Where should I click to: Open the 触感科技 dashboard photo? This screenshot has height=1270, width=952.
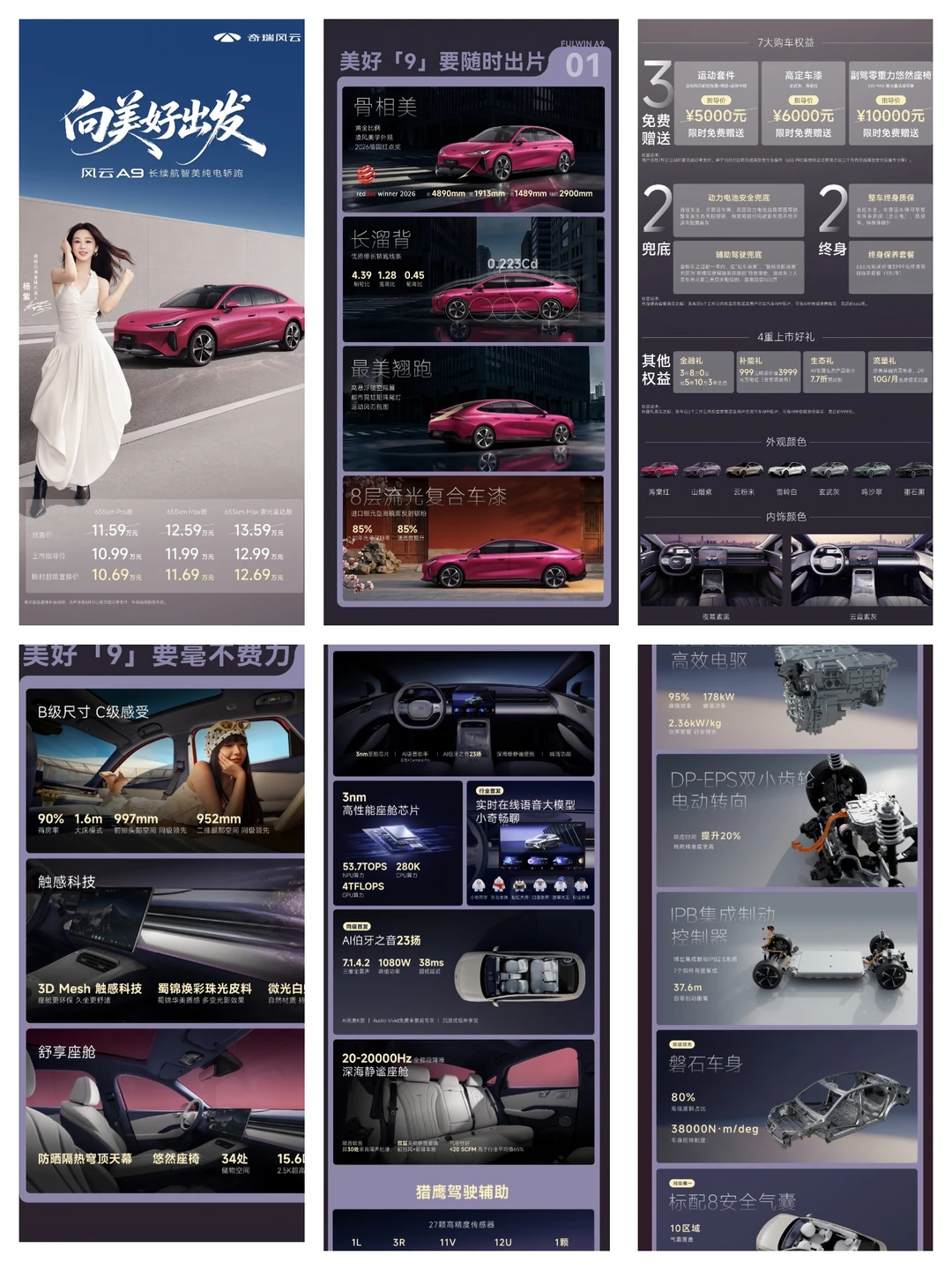(x=165, y=941)
